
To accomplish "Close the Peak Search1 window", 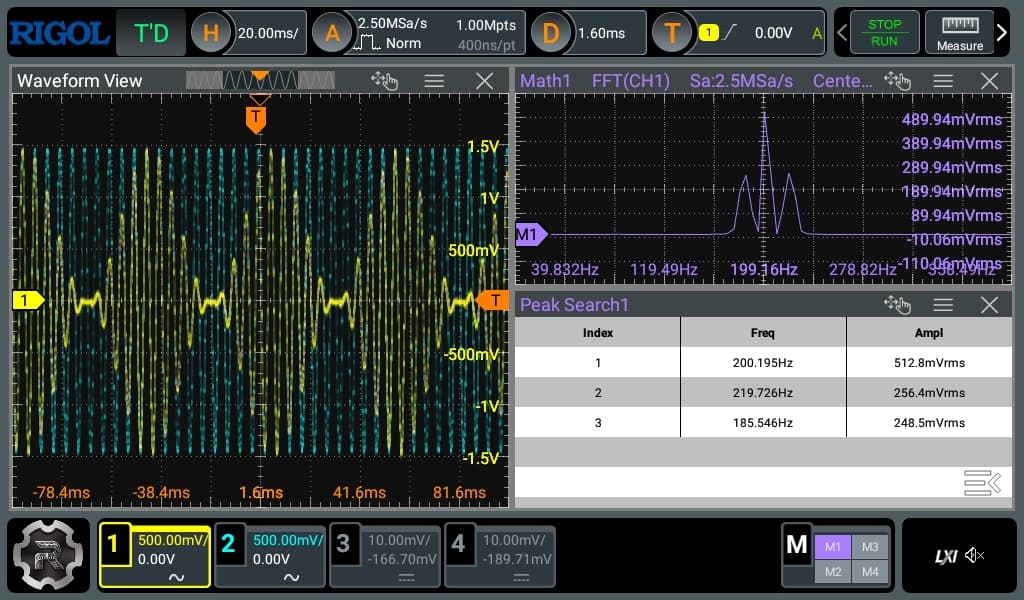I will (x=989, y=305).
